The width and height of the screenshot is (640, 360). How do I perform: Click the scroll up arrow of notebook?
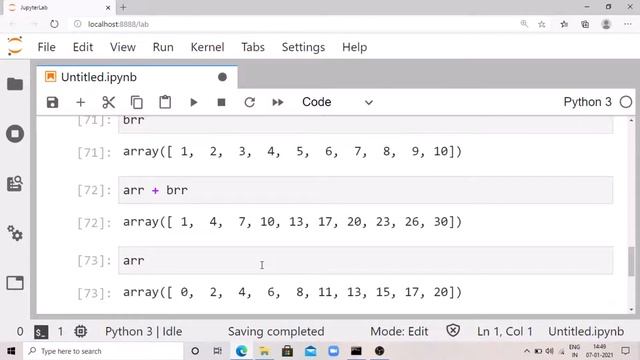631,120
